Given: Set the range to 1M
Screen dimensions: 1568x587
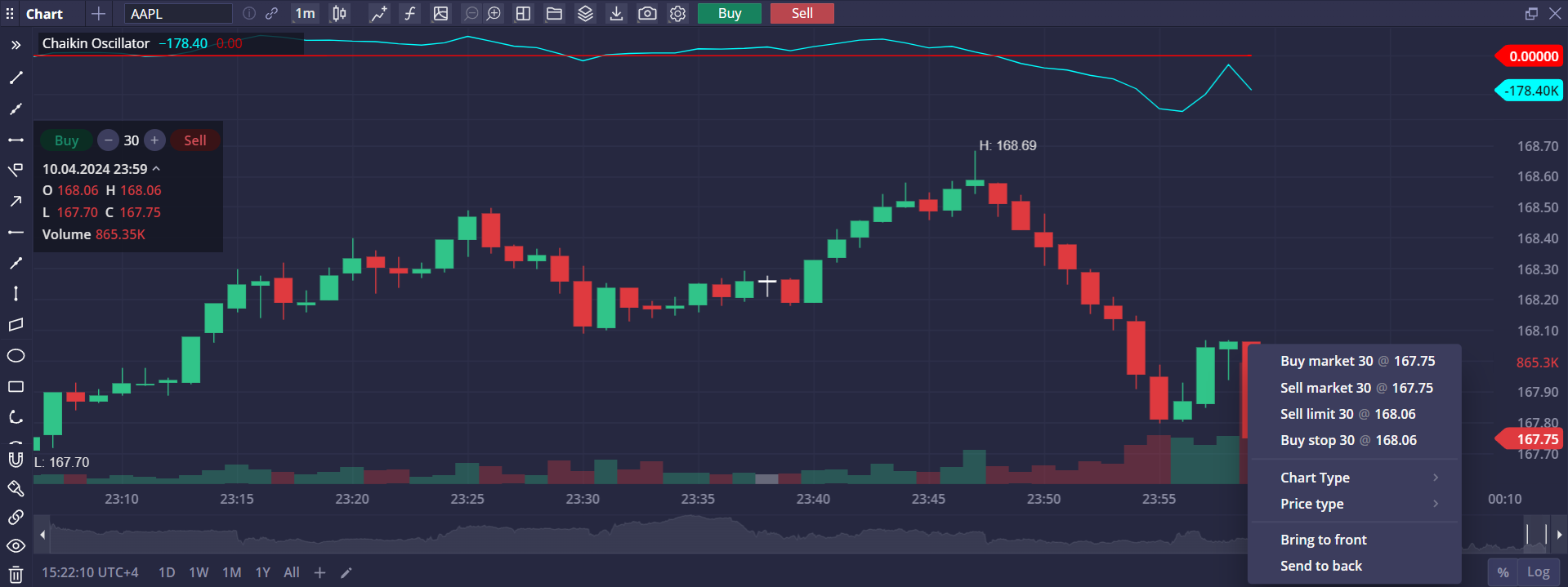Looking at the screenshot, I should (231, 572).
